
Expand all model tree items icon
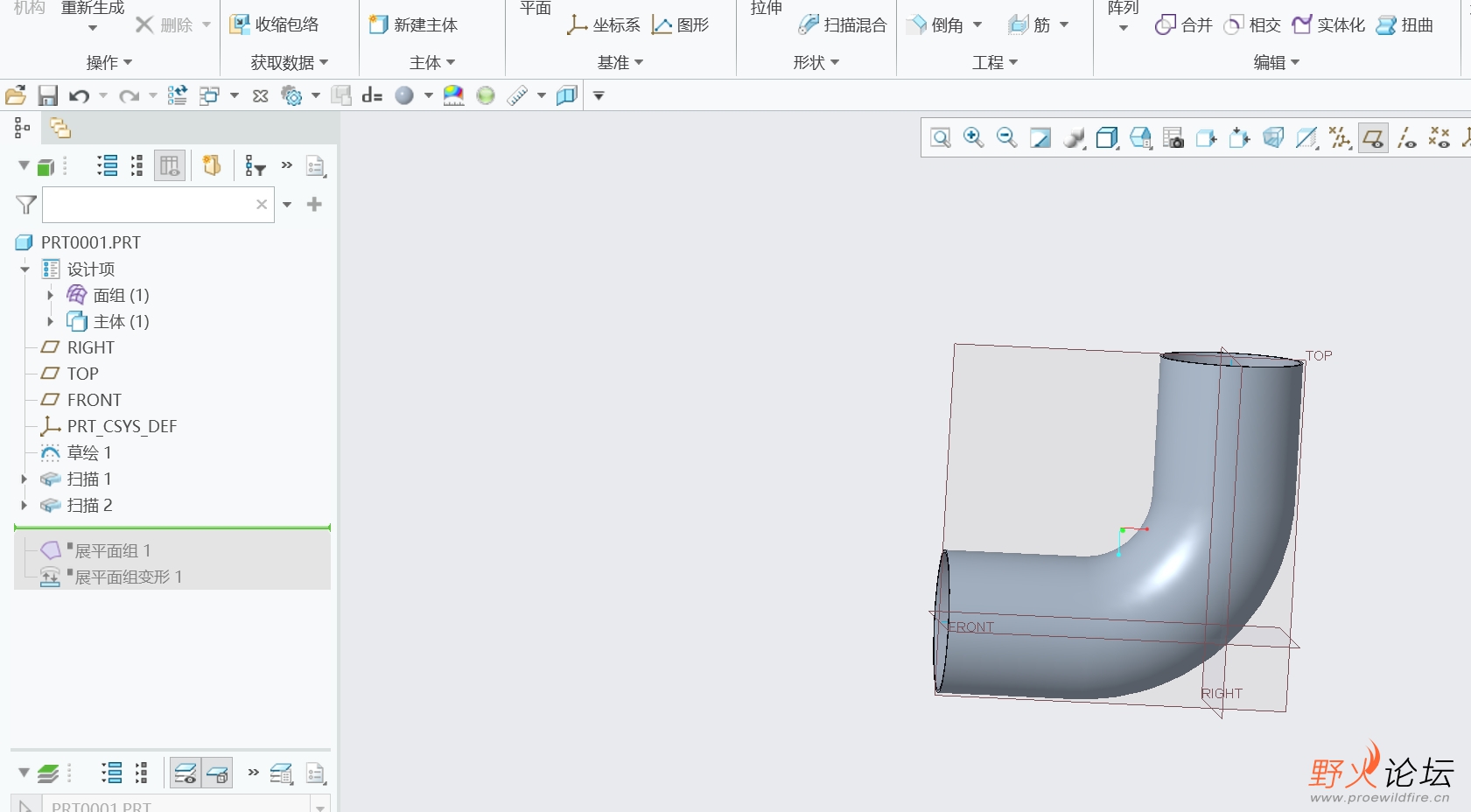click(108, 165)
